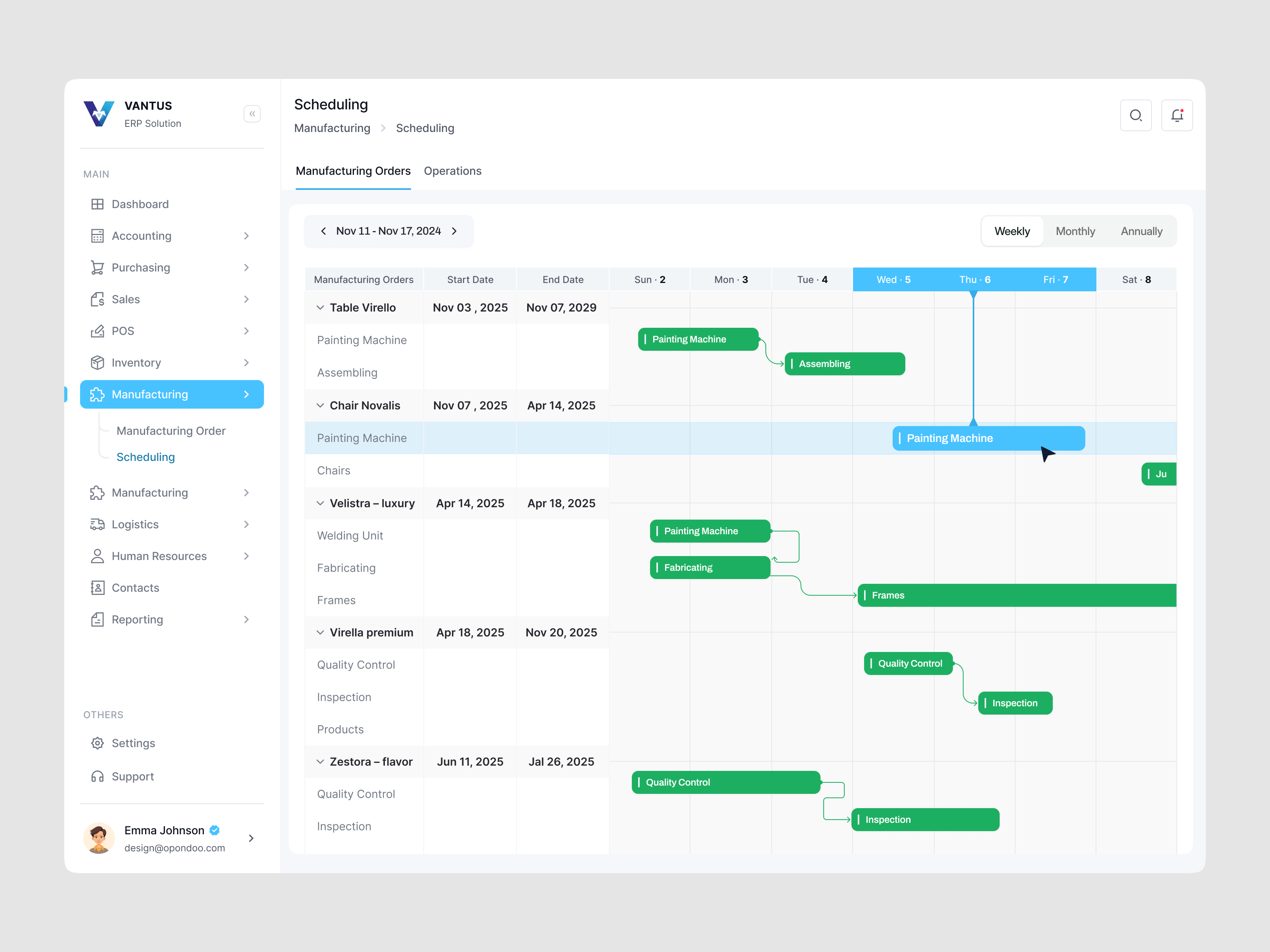Click the Logistics truck icon
The width and height of the screenshot is (1270, 952).
98,524
